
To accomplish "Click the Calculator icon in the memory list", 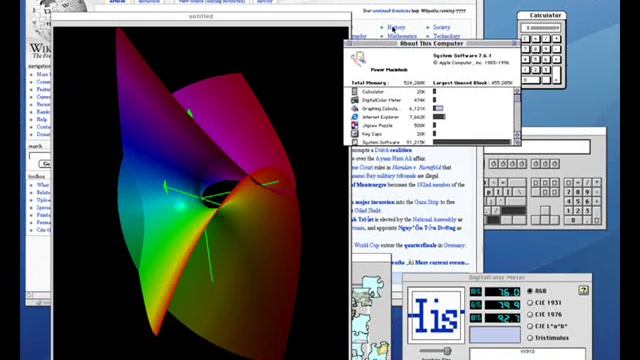I will pyautogui.click(x=355, y=92).
